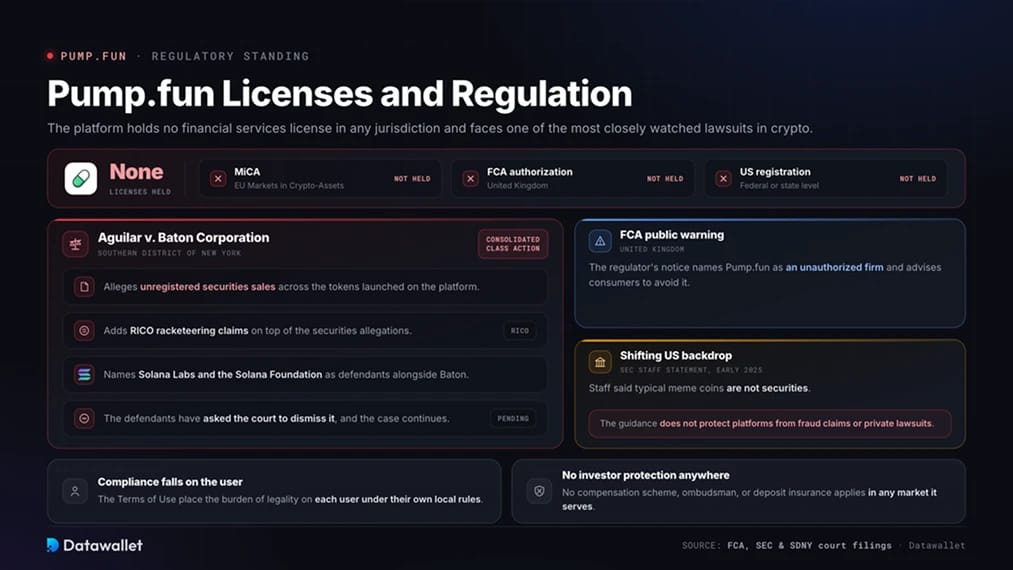Click the bank building icon for Shifting US backdrop
This screenshot has height=570, width=1013.
[x=600, y=362]
